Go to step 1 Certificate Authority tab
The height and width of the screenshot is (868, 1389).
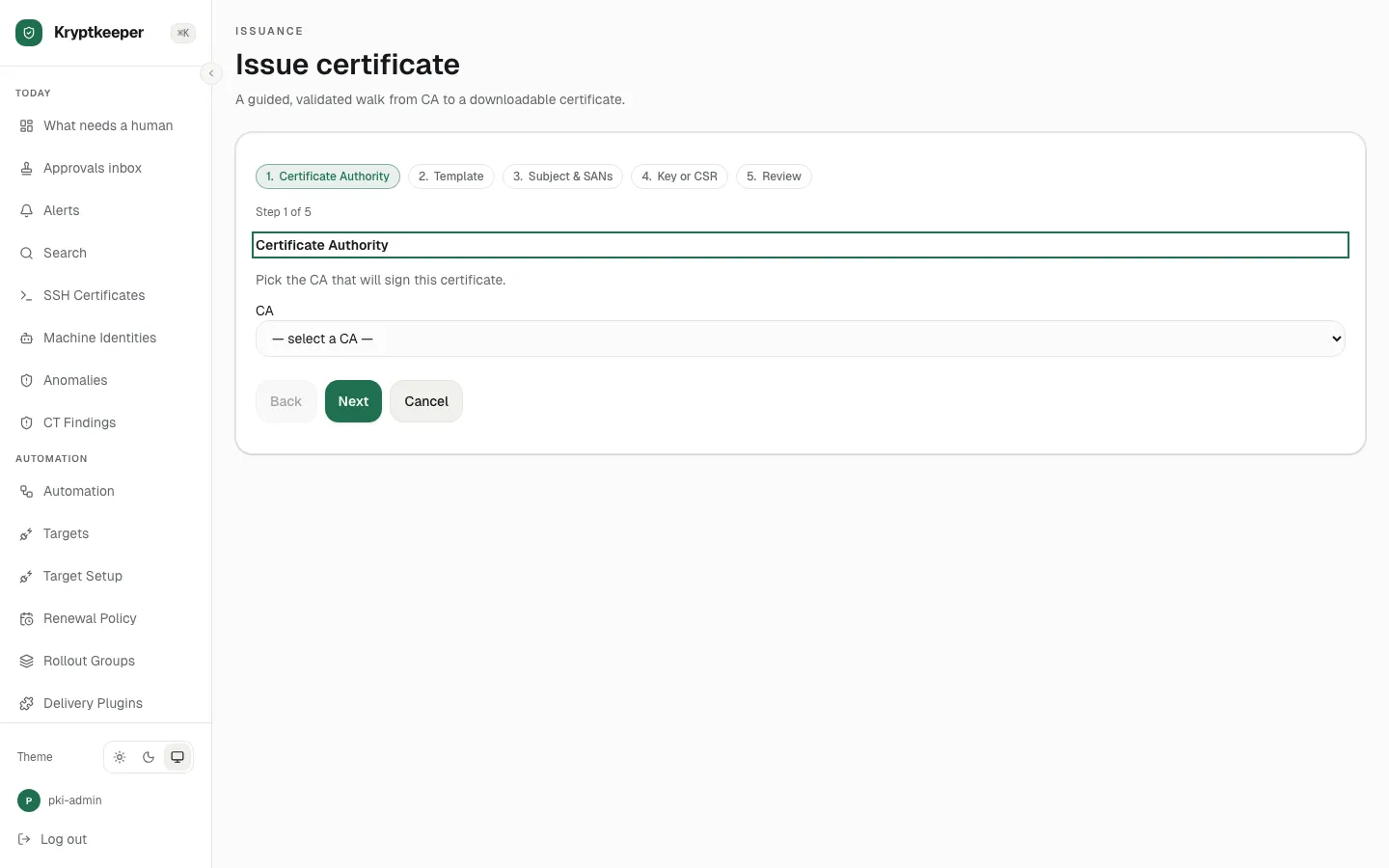328,176
